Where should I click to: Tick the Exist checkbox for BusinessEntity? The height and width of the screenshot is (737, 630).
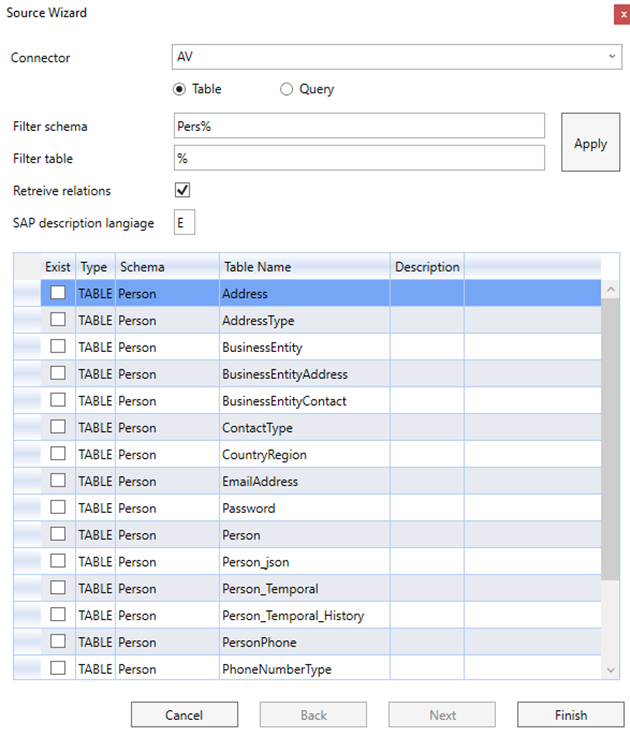(58, 346)
